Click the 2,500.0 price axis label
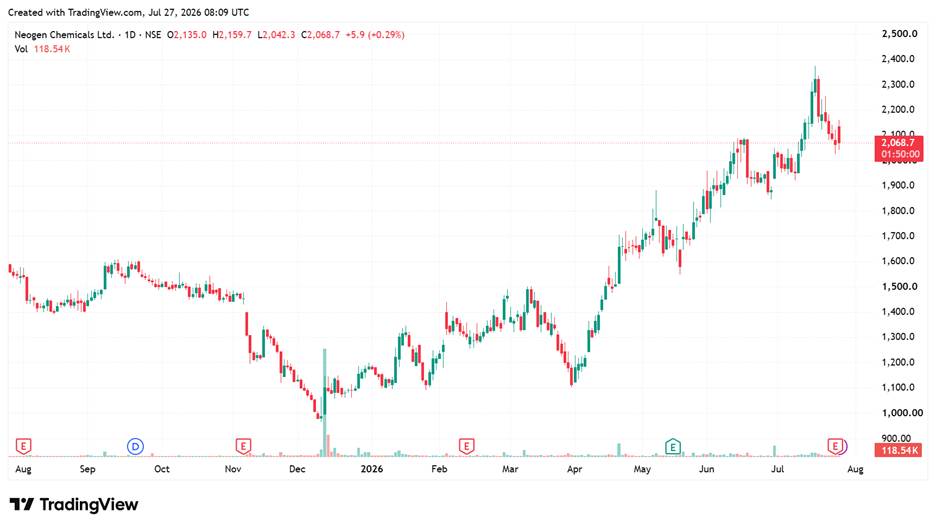The height and width of the screenshot is (529, 936). 899,33
